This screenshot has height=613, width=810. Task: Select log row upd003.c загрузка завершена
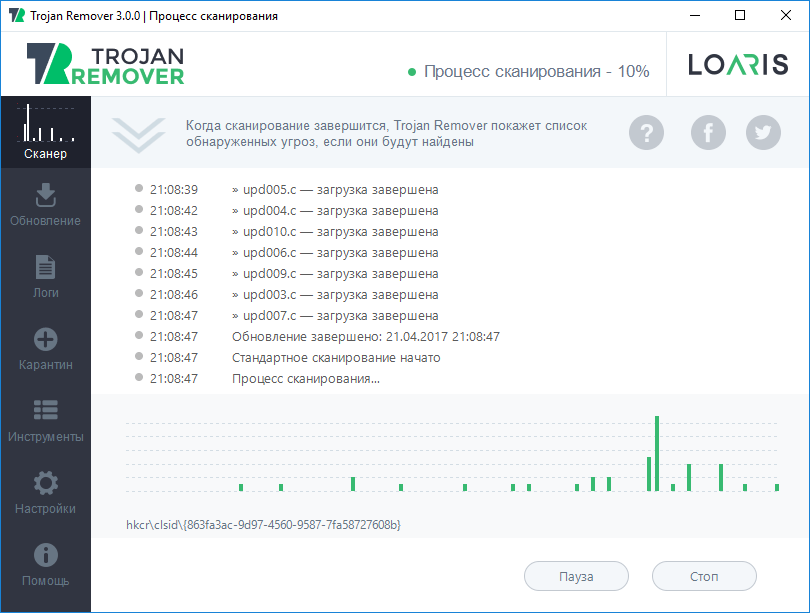pos(286,294)
